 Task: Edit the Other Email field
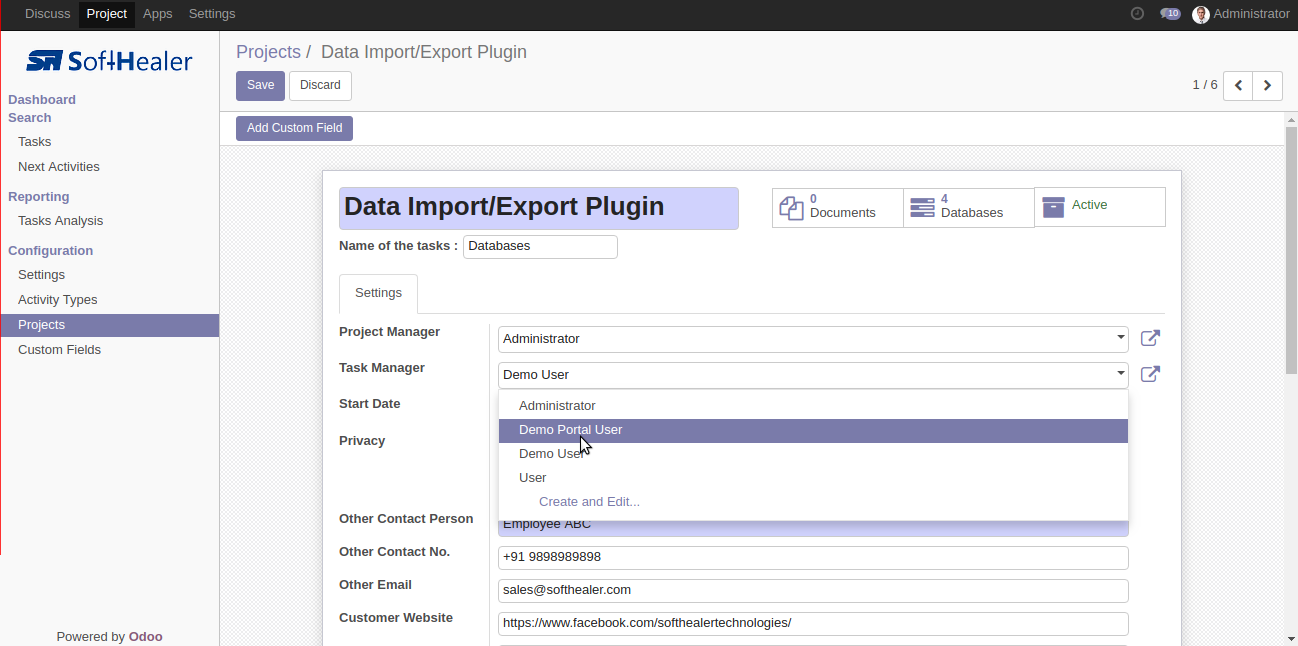(x=813, y=591)
